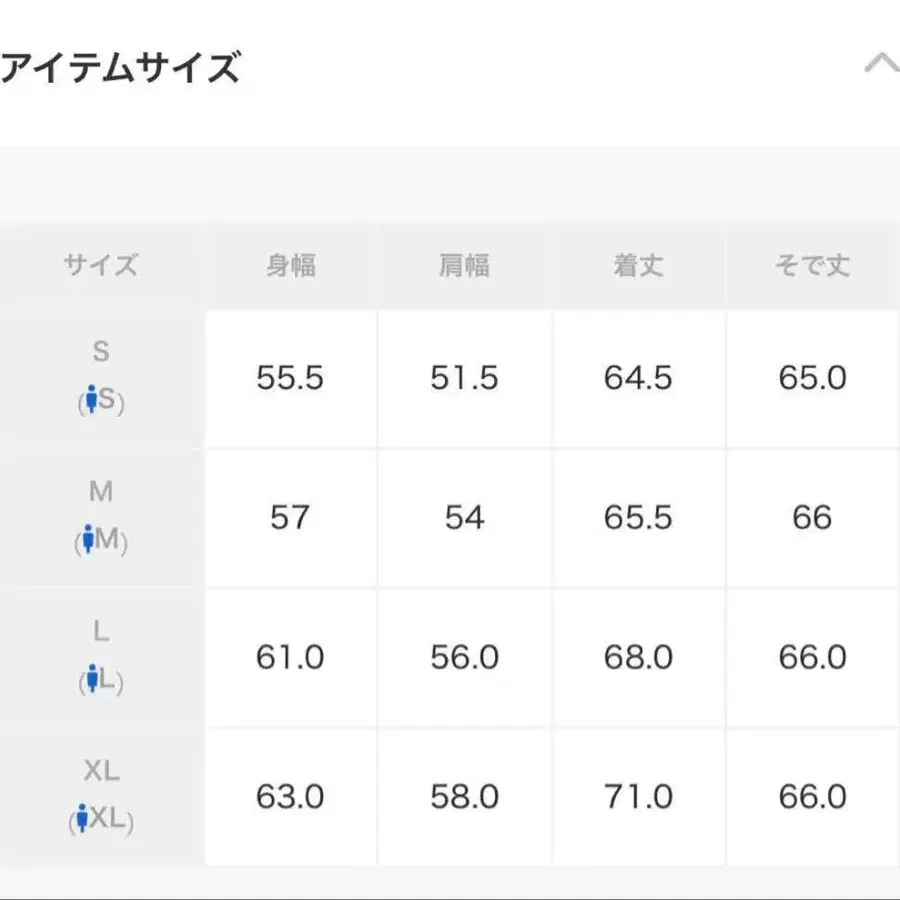
Task: Click the そで丈 column header
Action: [813, 265]
